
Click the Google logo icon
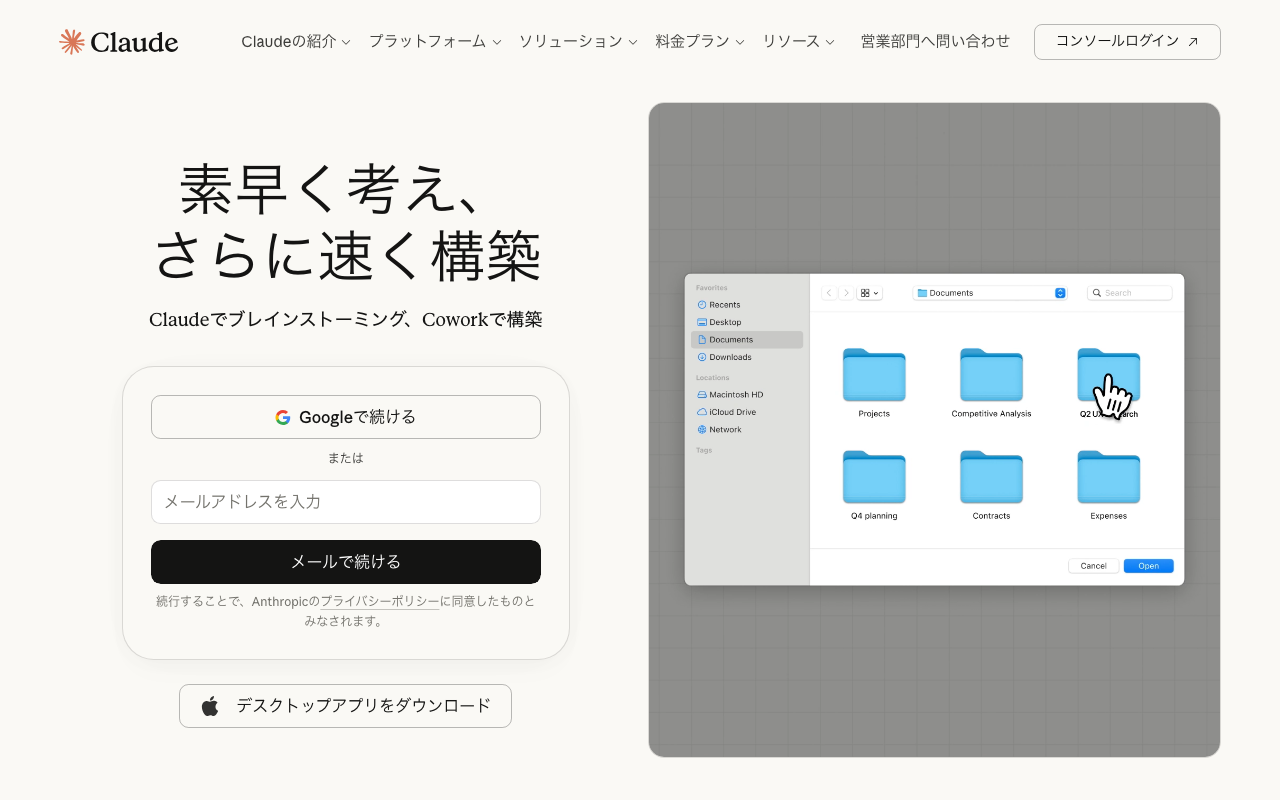[x=283, y=417]
